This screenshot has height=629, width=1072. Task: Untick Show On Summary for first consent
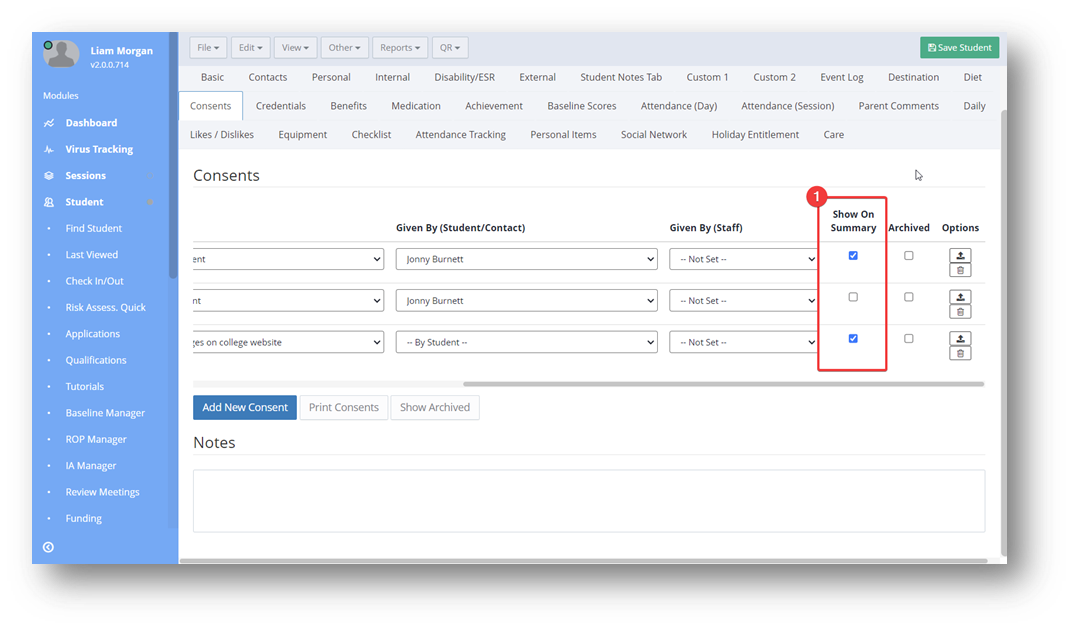point(853,255)
